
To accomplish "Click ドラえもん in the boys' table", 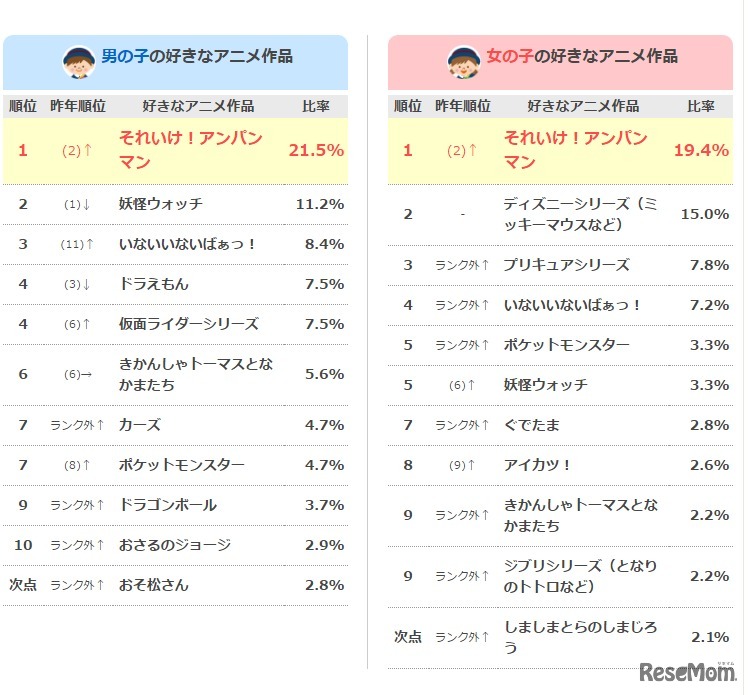I will point(153,284).
